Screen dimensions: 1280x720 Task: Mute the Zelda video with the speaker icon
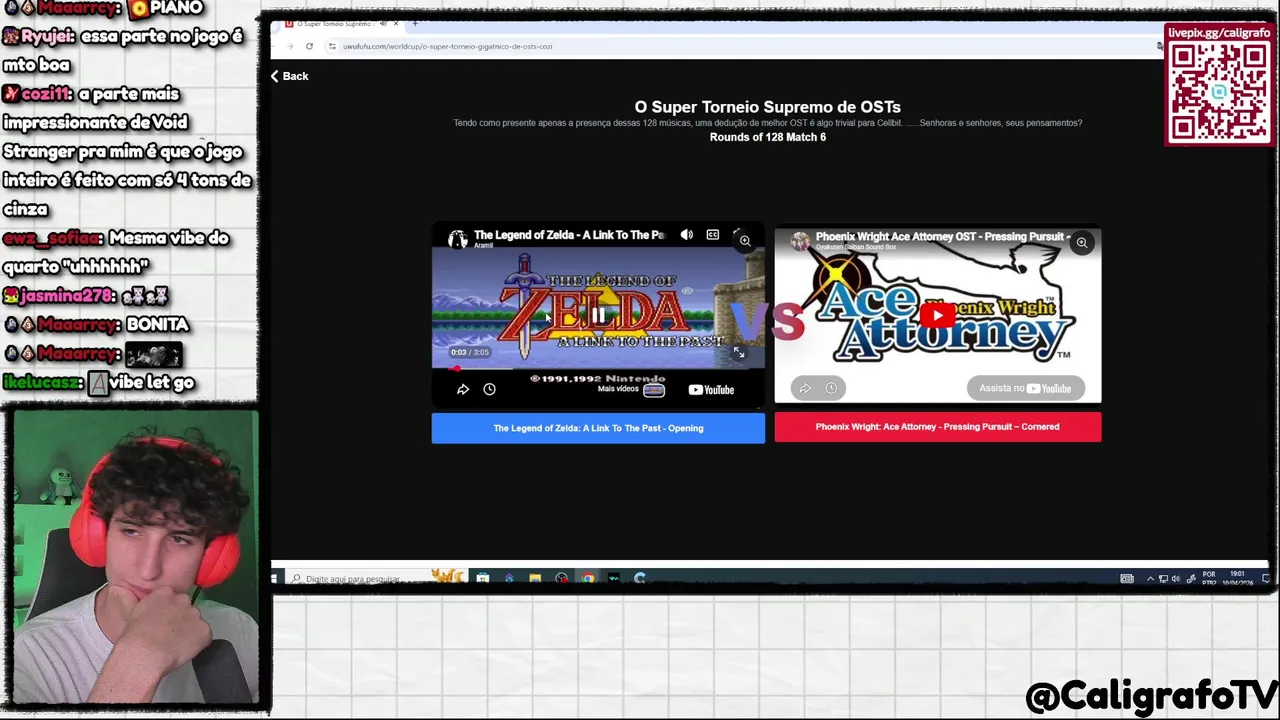pyautogui.click(x=686, y=235)
